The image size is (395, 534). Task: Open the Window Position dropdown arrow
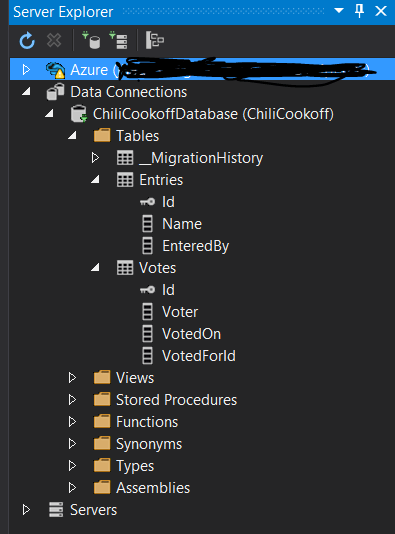(x=339, y=11)
